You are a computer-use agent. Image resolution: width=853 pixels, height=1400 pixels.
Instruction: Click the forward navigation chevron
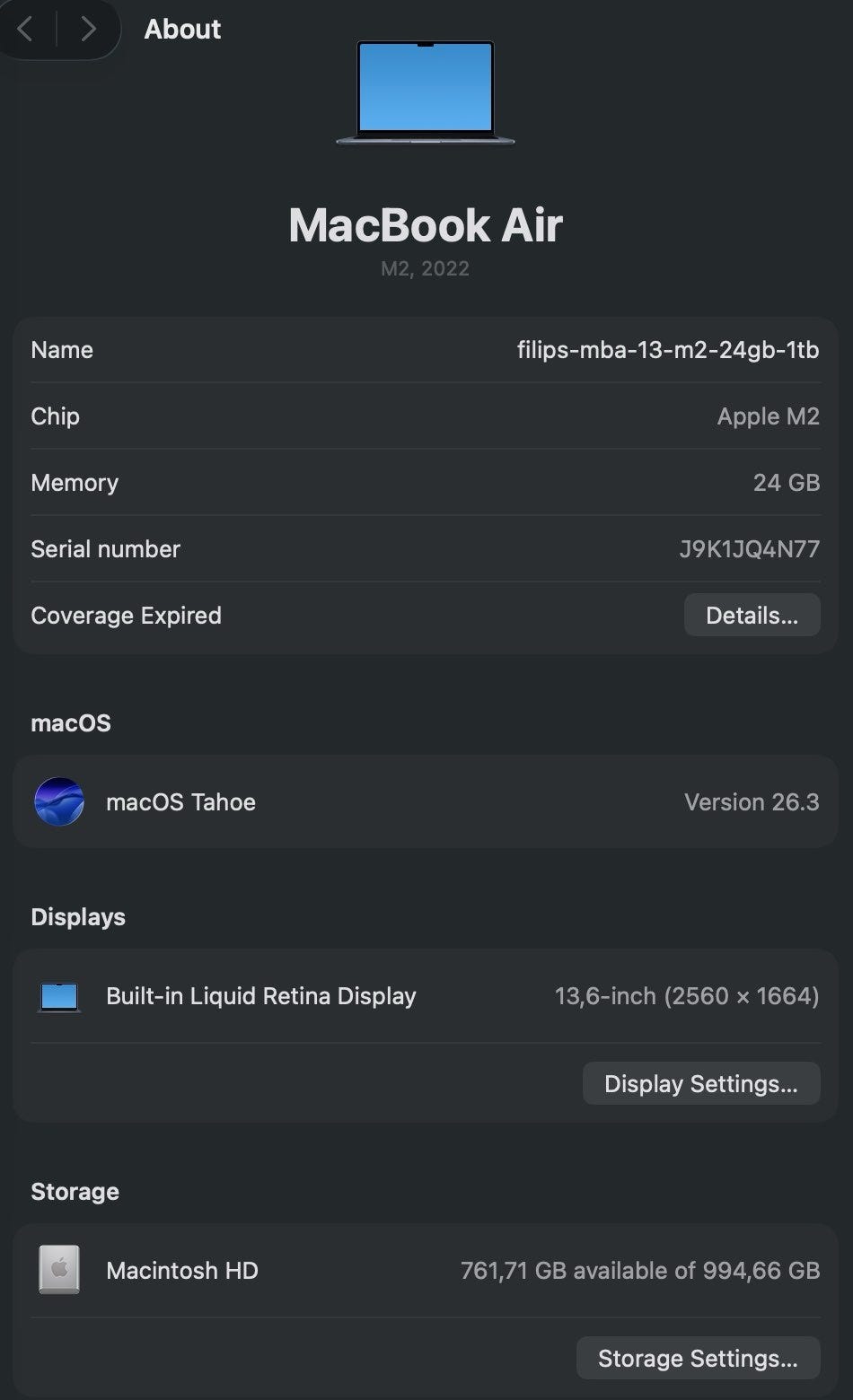(x=88, y=30)
